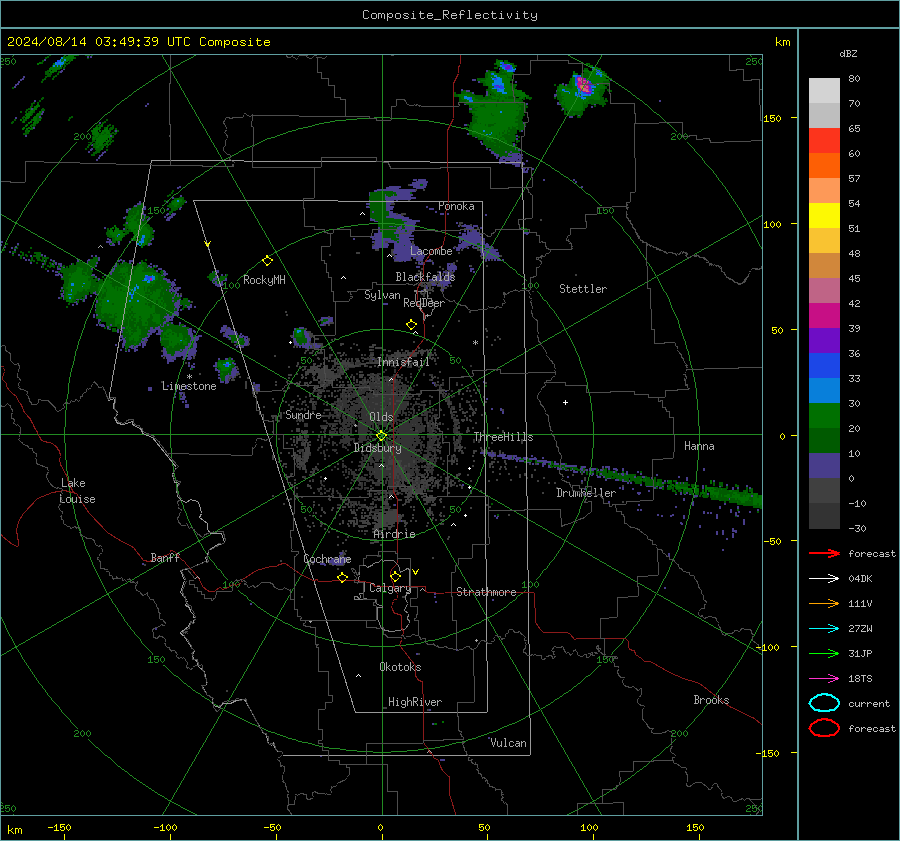This screenshot has height=841, width=900.
Task: Select the purple 36-39 dBZ color swatch
Action: pyautogui.click(x=824, y=341)
